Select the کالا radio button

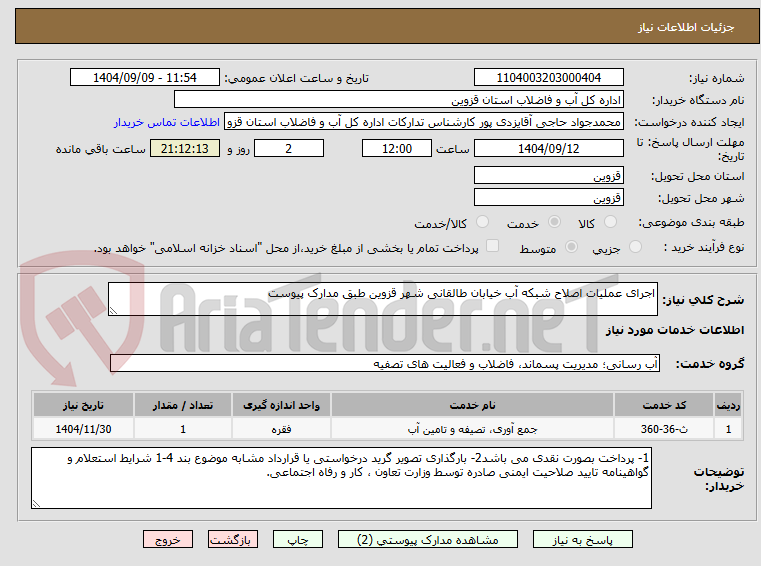[x=610, y=222]
